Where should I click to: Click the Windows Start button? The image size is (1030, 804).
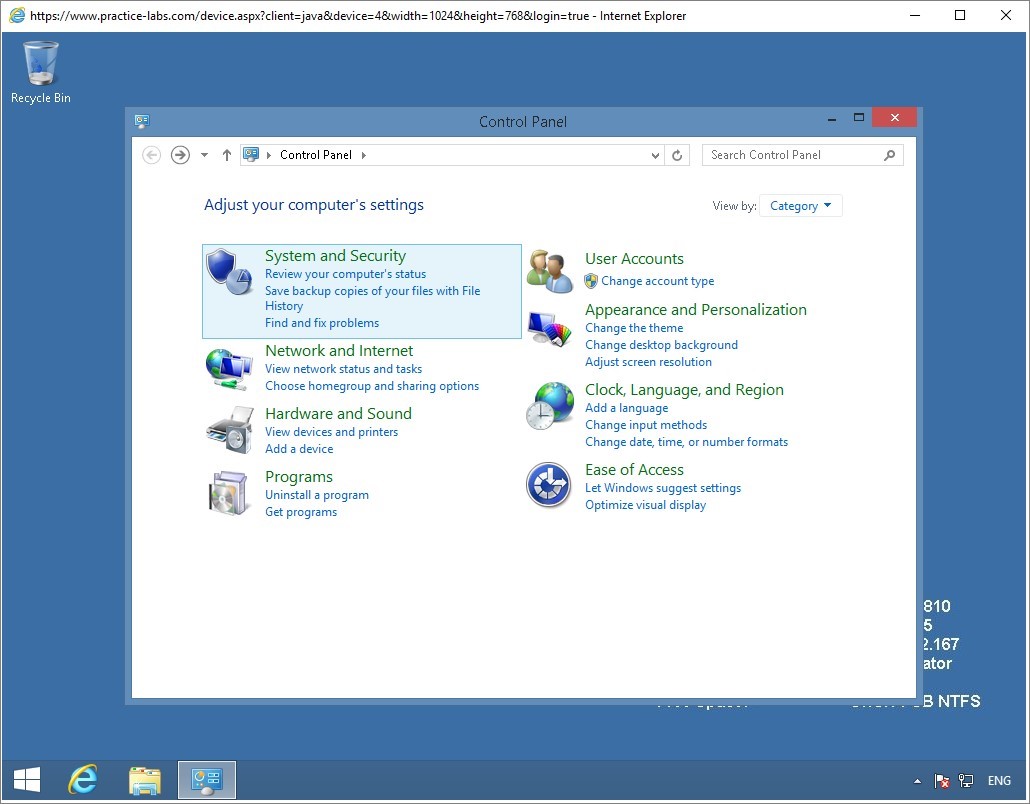pyautogui.click(x=27, y=780)
